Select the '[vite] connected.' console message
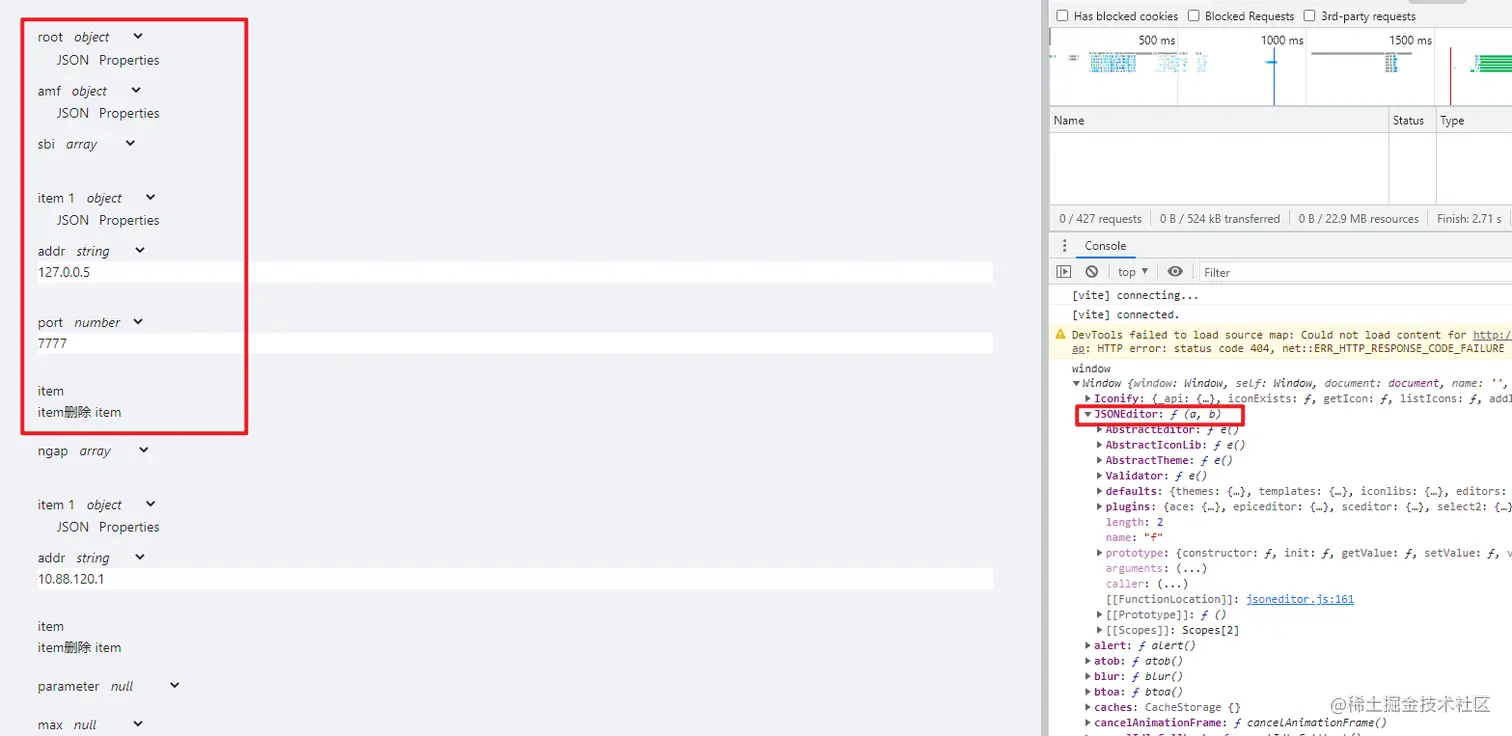1512x736 pixels. point(1128,315)
